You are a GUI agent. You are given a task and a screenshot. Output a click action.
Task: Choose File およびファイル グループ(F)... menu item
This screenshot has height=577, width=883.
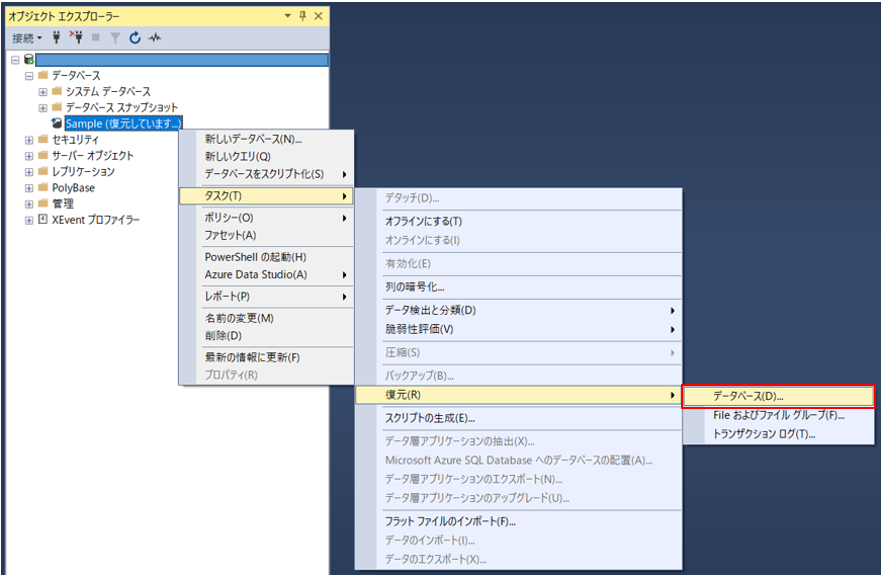pyautogui.click(x=778, y=415)
